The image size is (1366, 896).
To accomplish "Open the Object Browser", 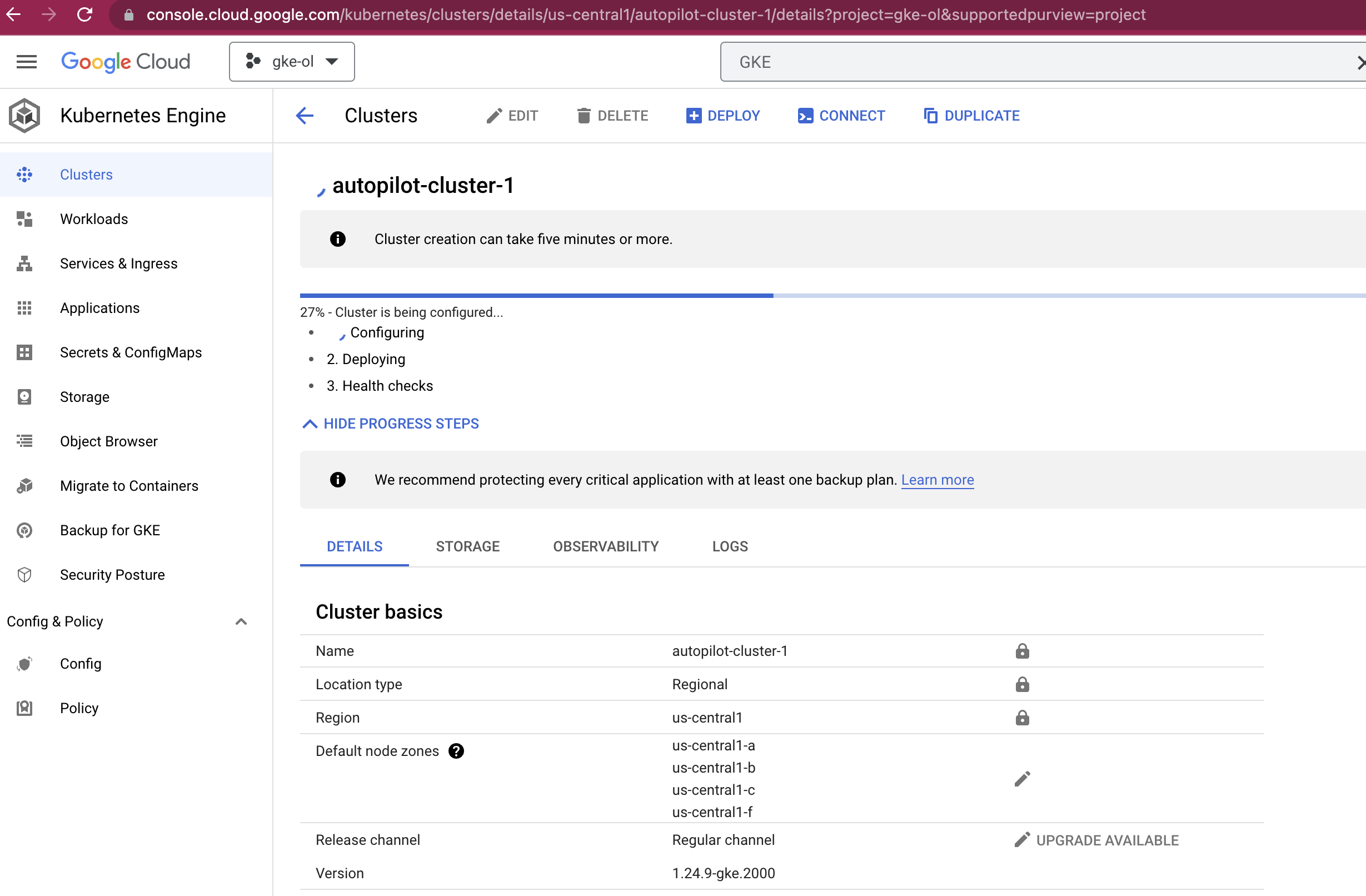I will [x=108, y=441].
